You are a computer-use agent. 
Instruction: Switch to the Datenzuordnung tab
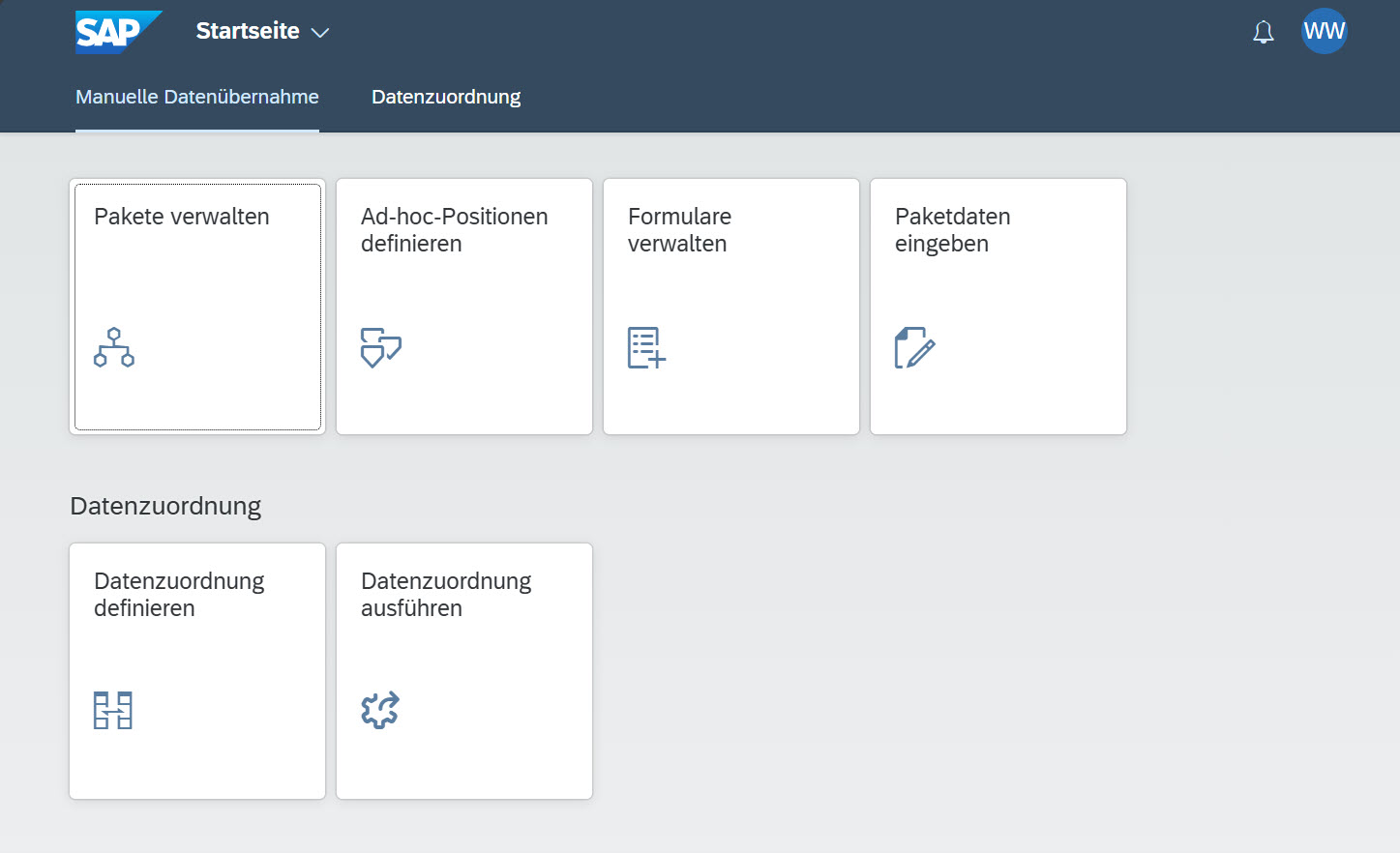(446, 97)
